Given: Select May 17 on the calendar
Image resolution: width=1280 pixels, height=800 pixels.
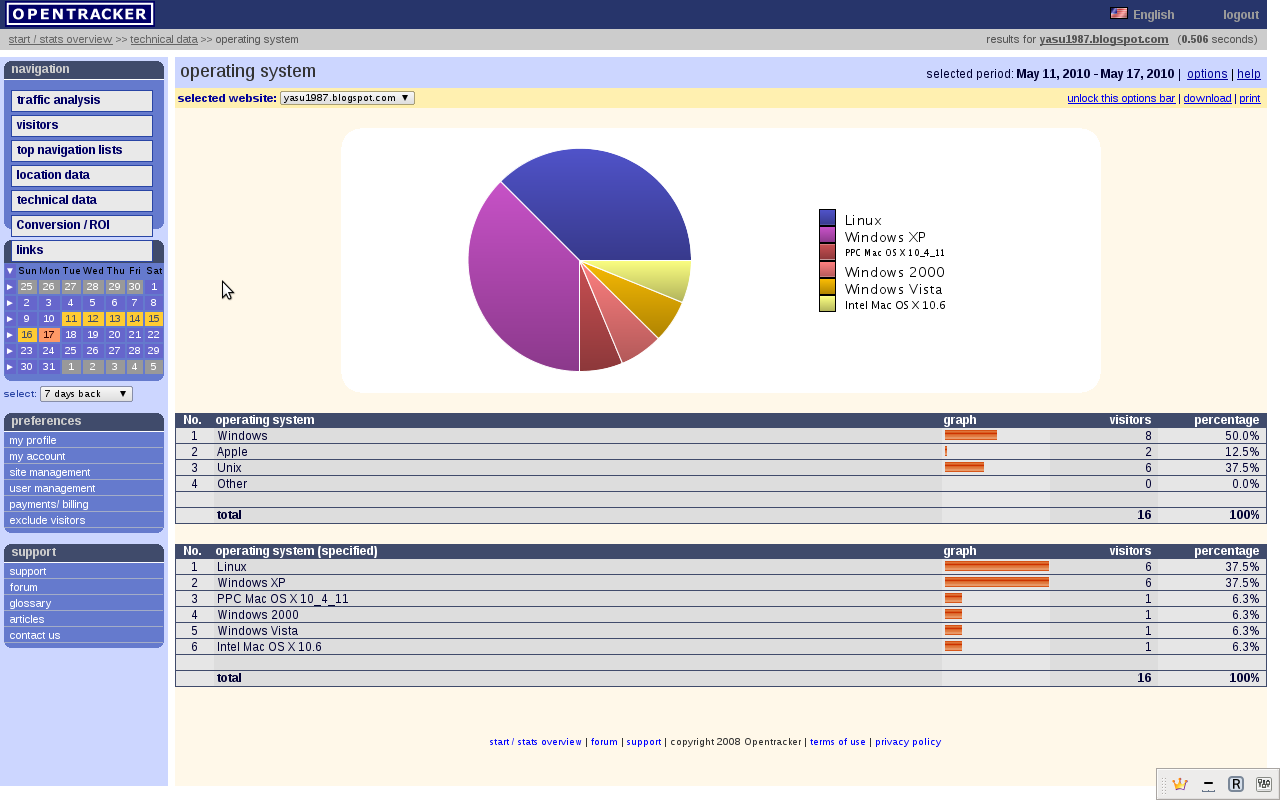Looking at the screenshot, I should 49,334.
